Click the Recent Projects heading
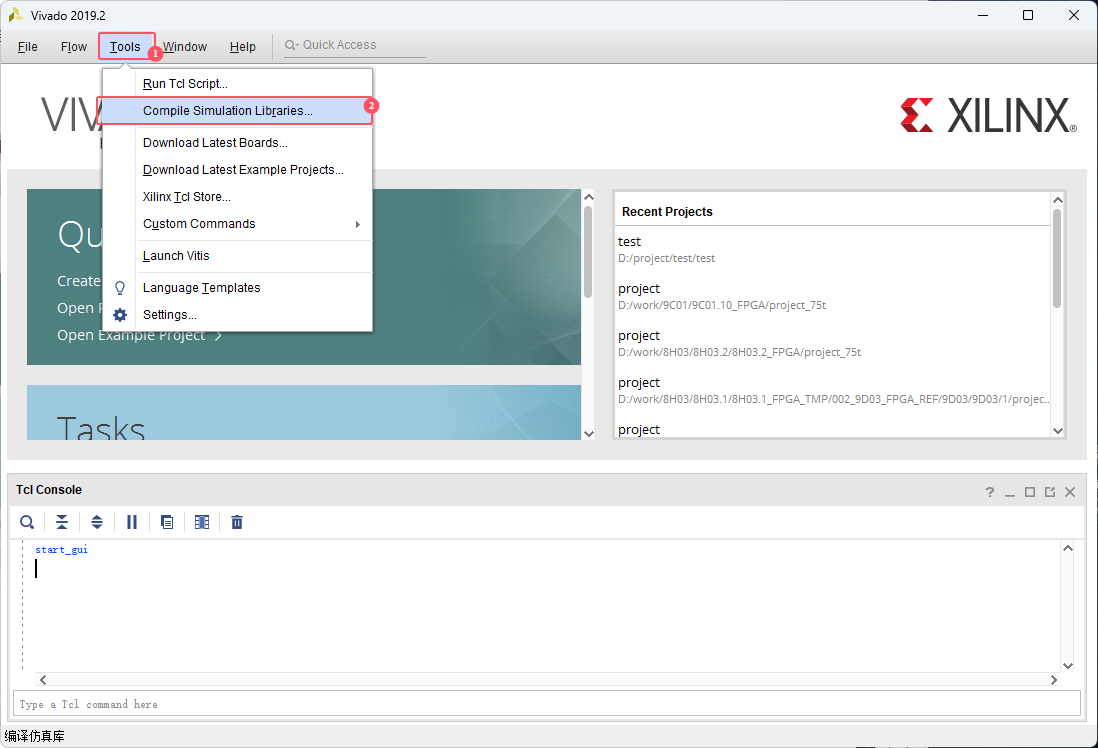The image size is (1098, 748). coord(667,212)
